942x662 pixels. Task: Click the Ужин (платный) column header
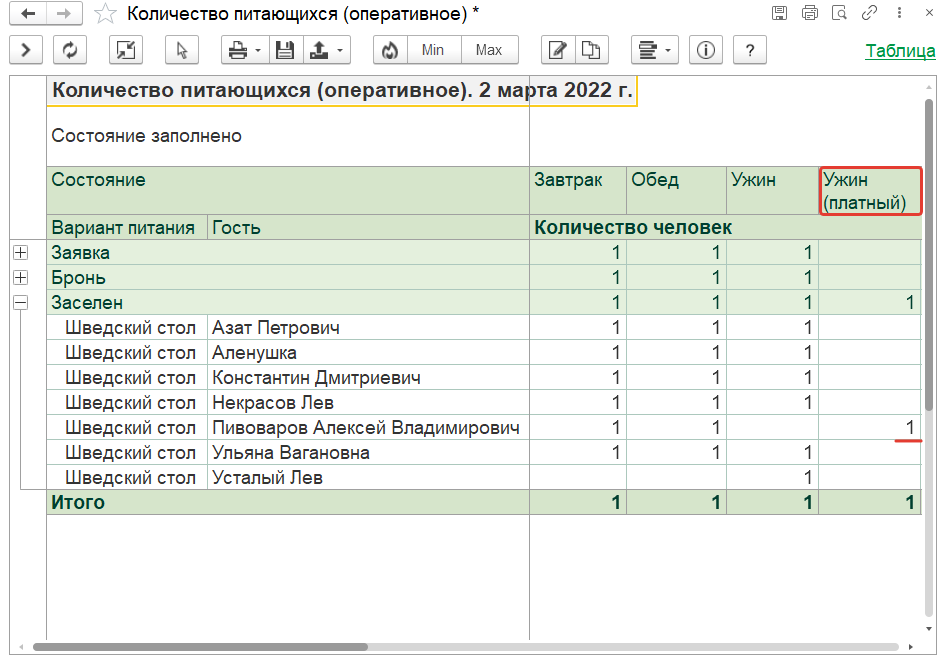[x=871, y=191]
